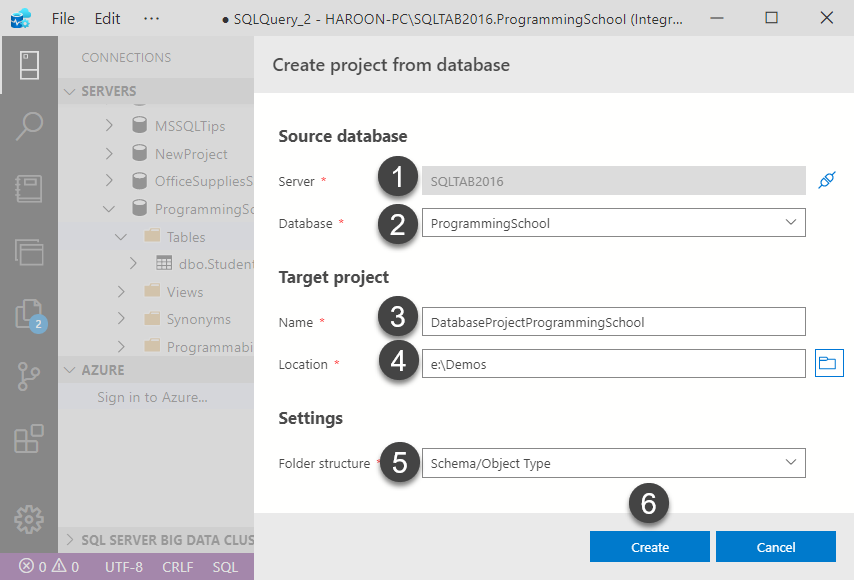Open the Search view icon

click(29, 127)
